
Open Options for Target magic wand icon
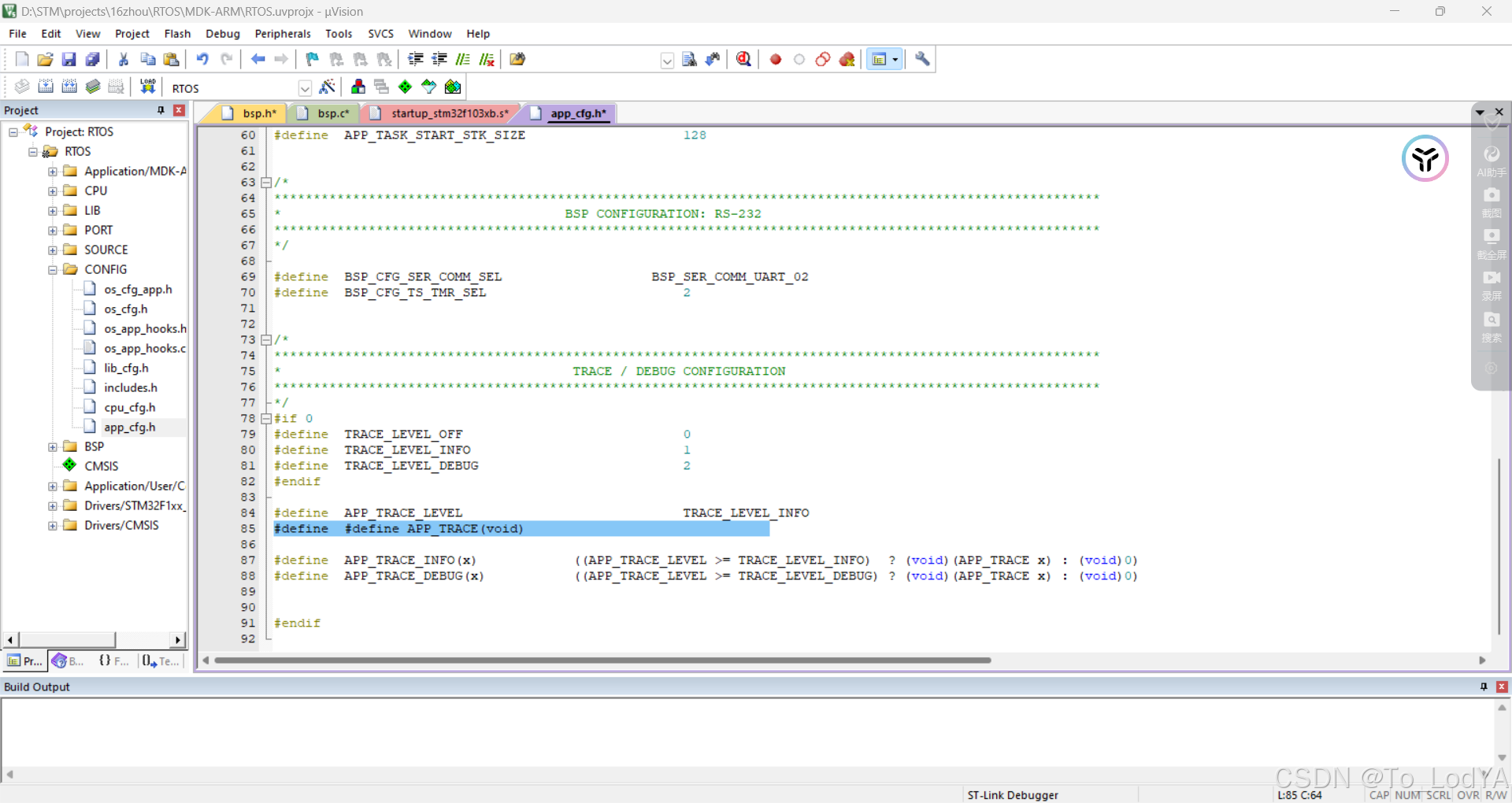click(328, 87)
